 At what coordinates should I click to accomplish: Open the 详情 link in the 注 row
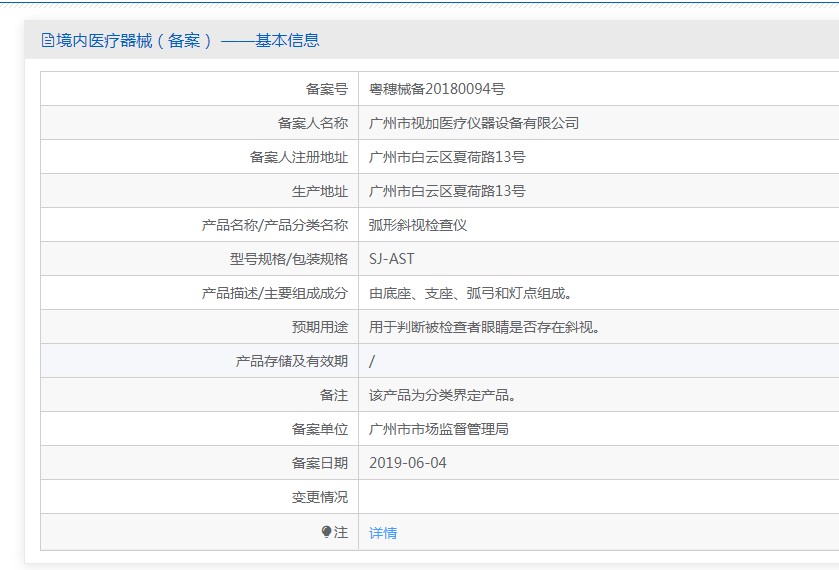click(x=383, y=533)
